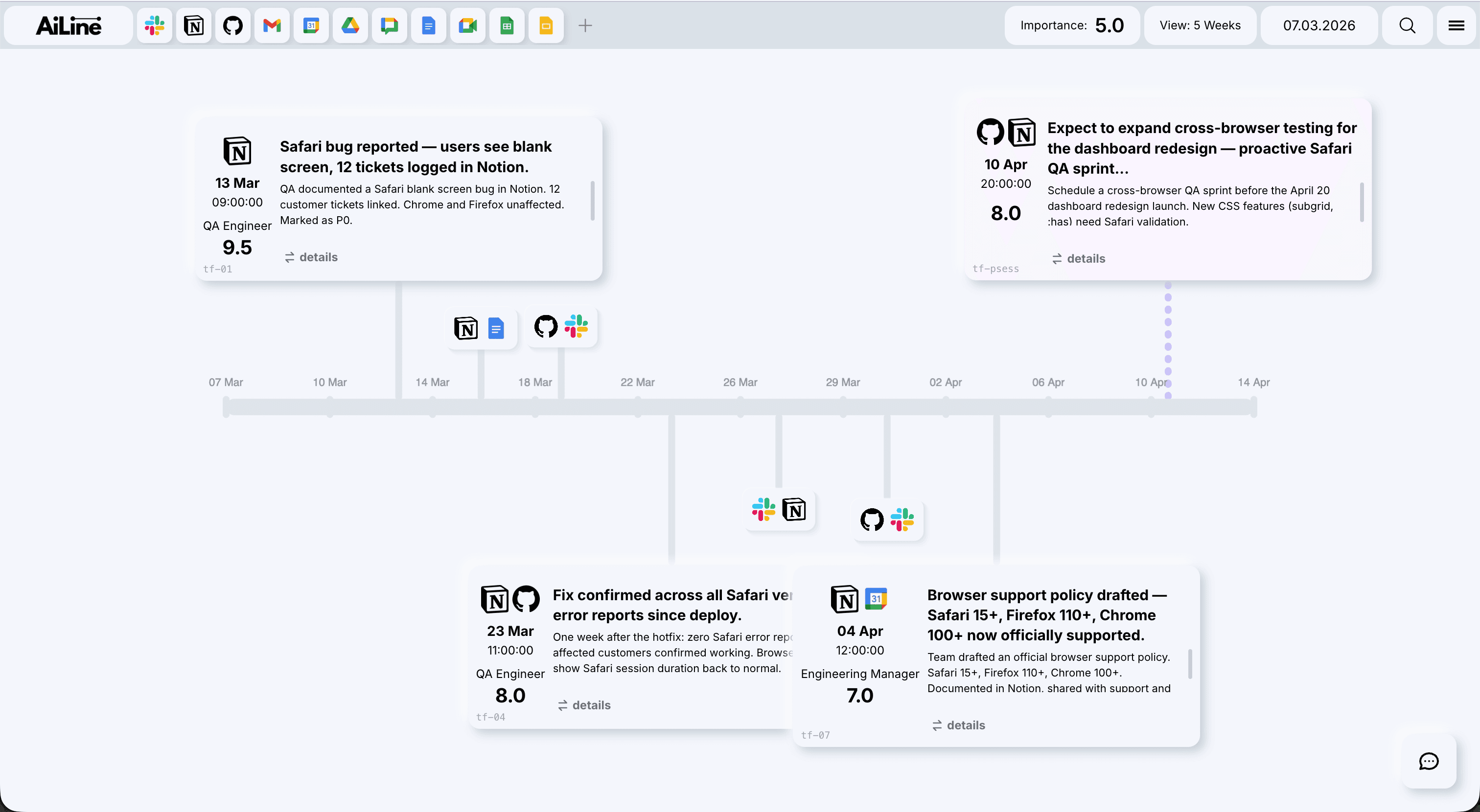Click the scrollbar in 10 Apr card
Image resolution: width=1480 pixels, height=812 pixels.
coord(1362,202)
